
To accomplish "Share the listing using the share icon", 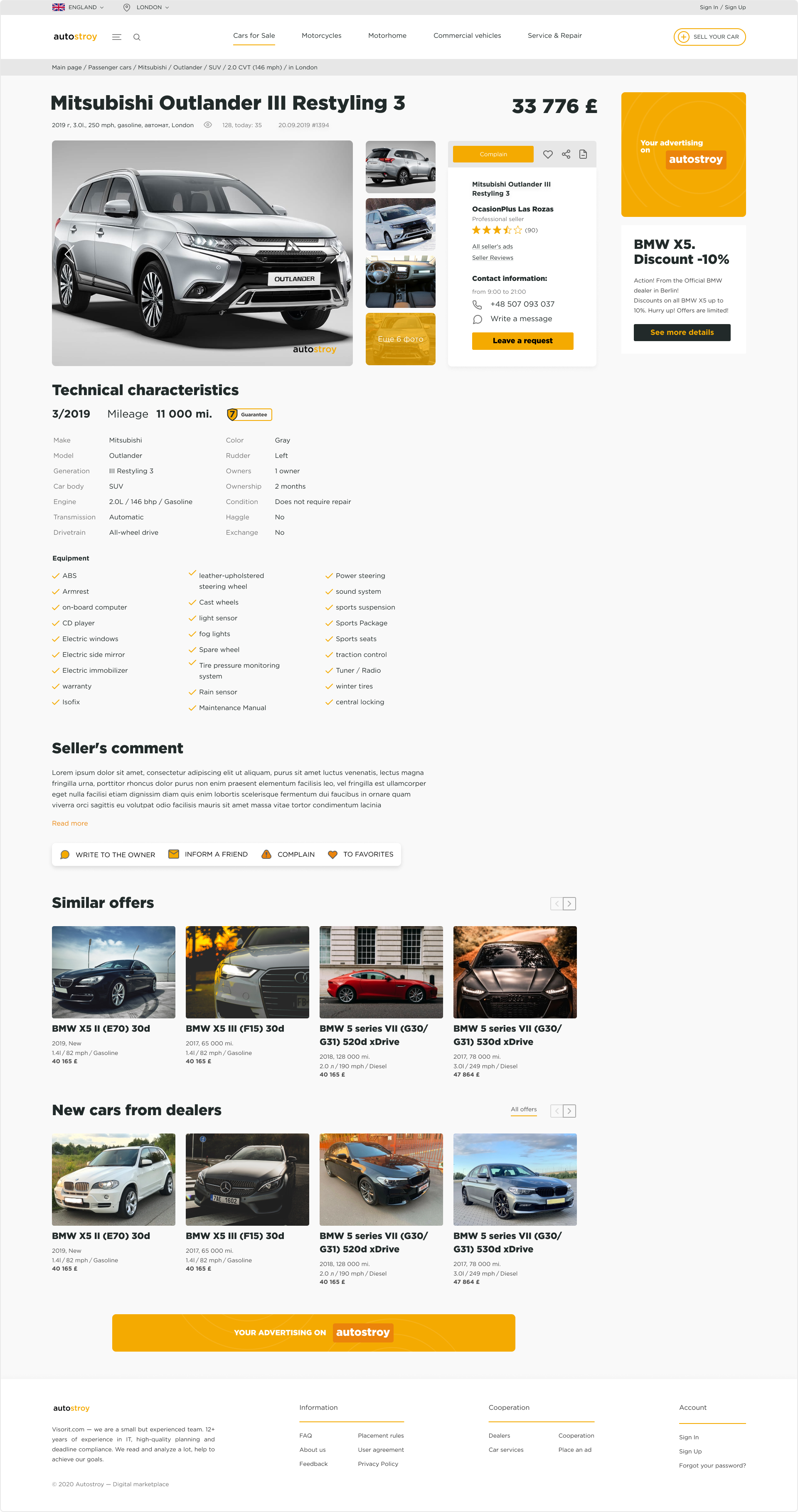I will pos(566,155).
